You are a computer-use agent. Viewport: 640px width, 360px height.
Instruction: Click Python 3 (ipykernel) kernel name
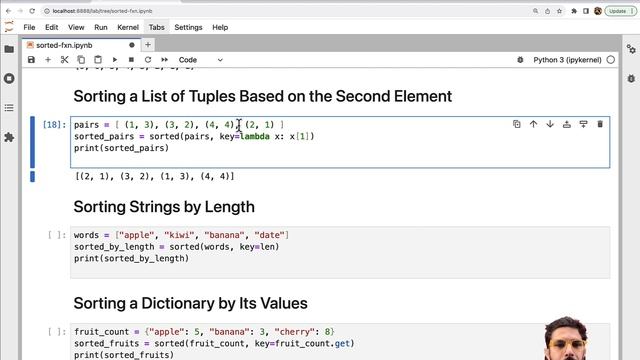point(567,60)
